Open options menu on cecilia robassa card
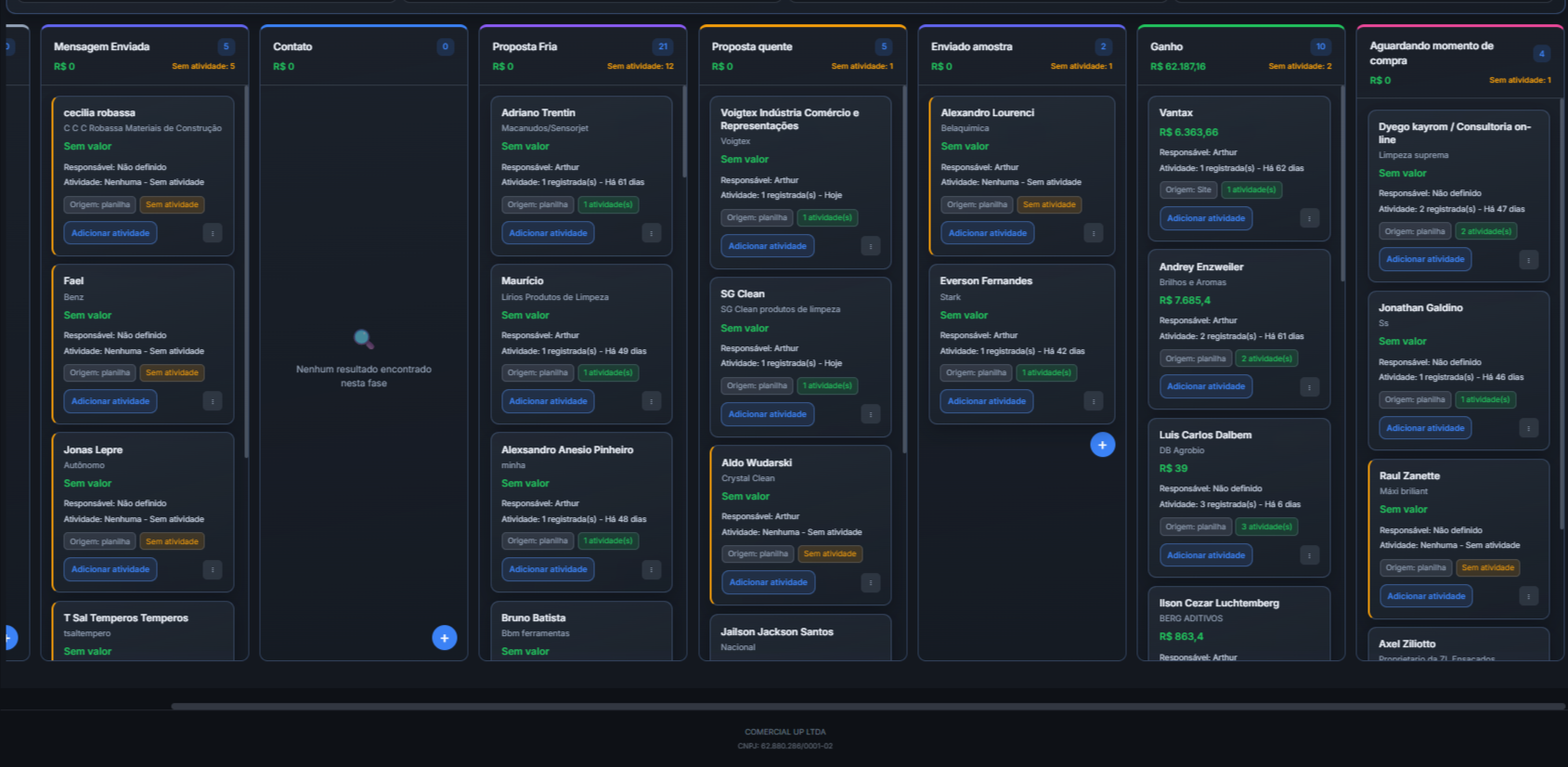The image size is (1568, 767). 212,233
